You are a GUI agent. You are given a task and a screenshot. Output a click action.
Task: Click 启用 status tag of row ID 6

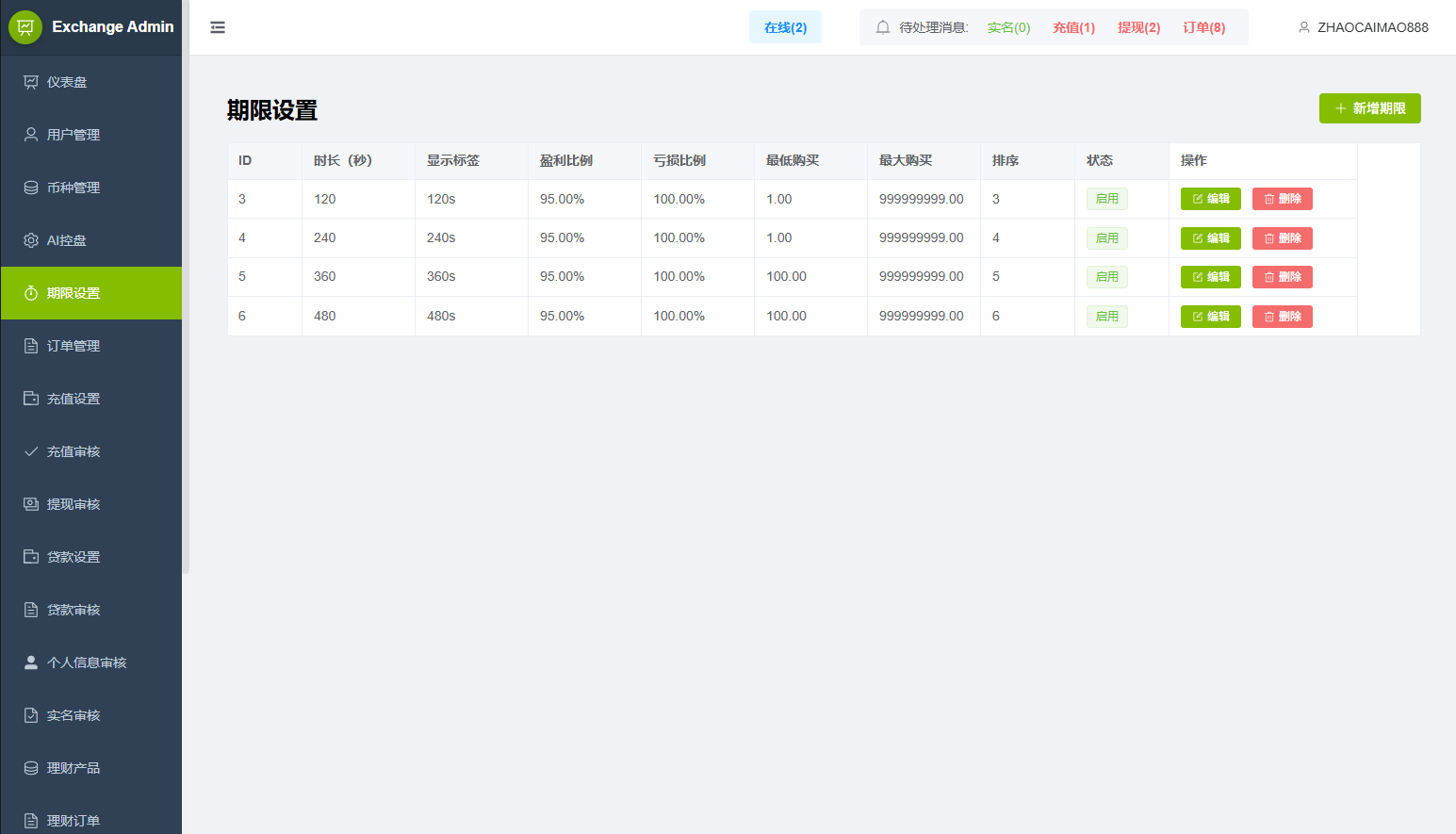[x=1106, y=317]
